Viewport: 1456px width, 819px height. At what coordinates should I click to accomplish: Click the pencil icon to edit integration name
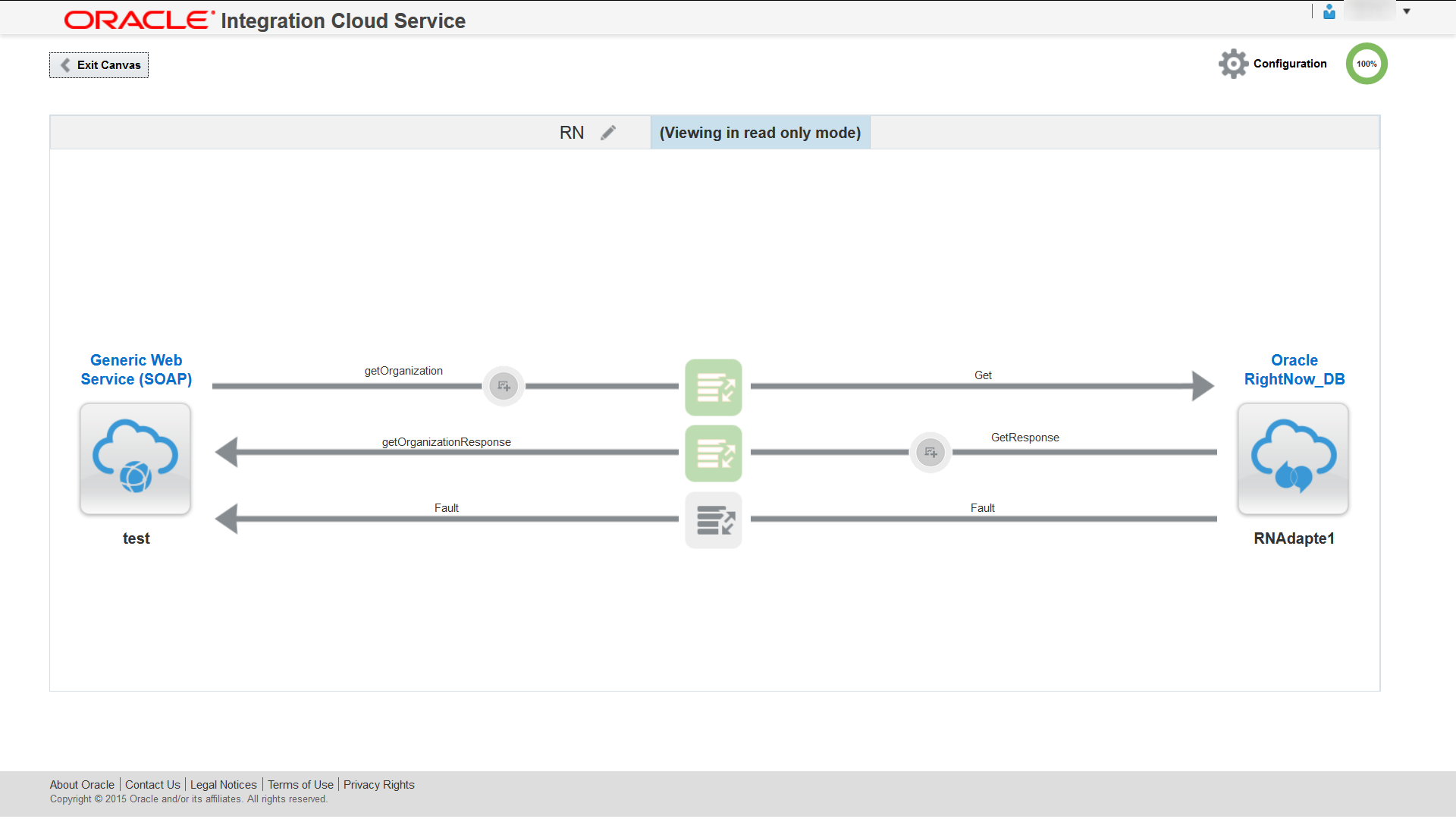point(608,132)
